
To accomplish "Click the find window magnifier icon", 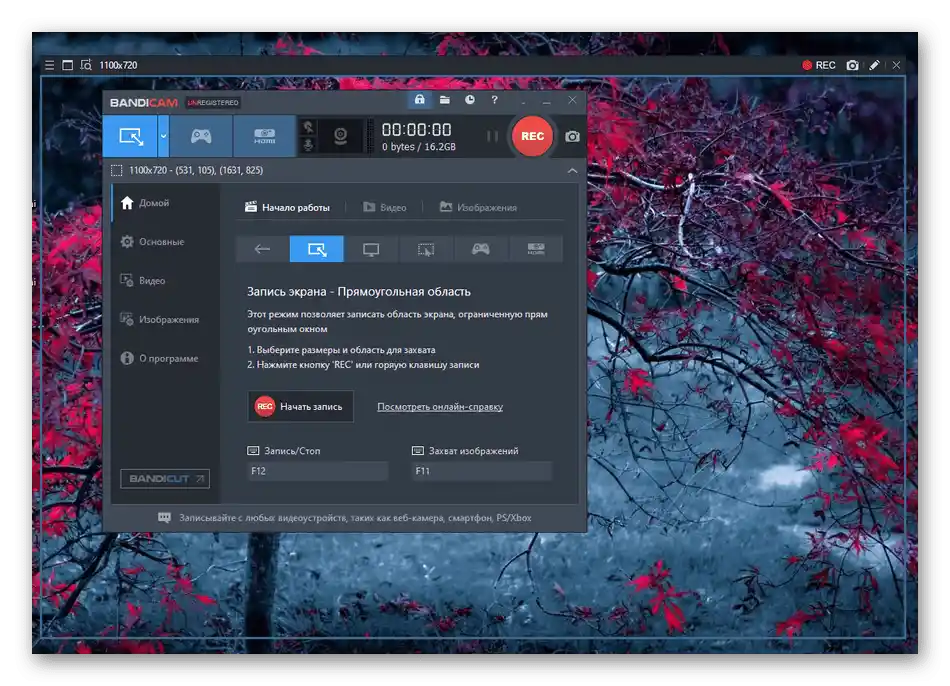I will pyautogui.click(x=86, y=65).
